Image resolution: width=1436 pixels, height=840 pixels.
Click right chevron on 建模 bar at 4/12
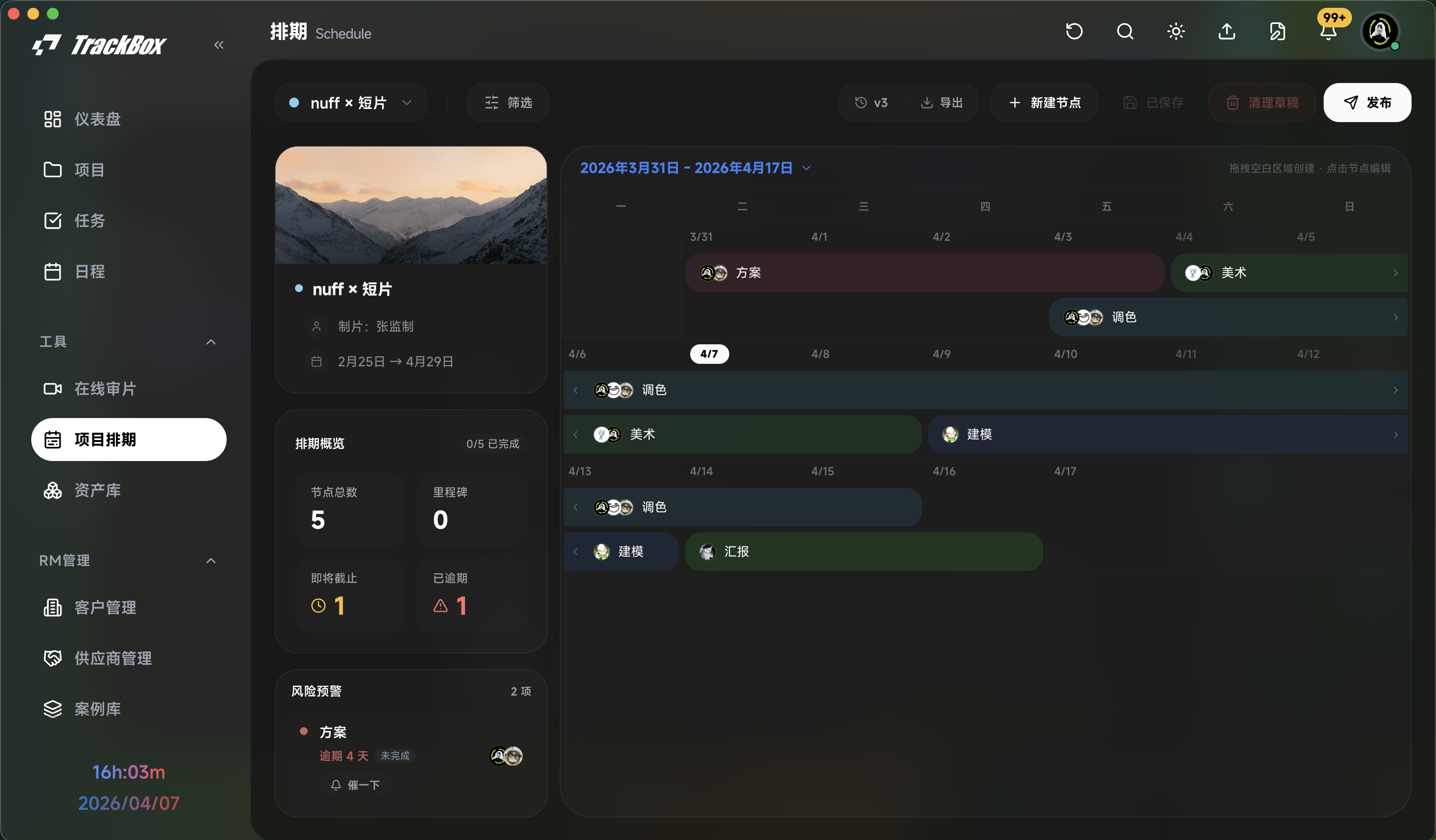[1395, 435]
